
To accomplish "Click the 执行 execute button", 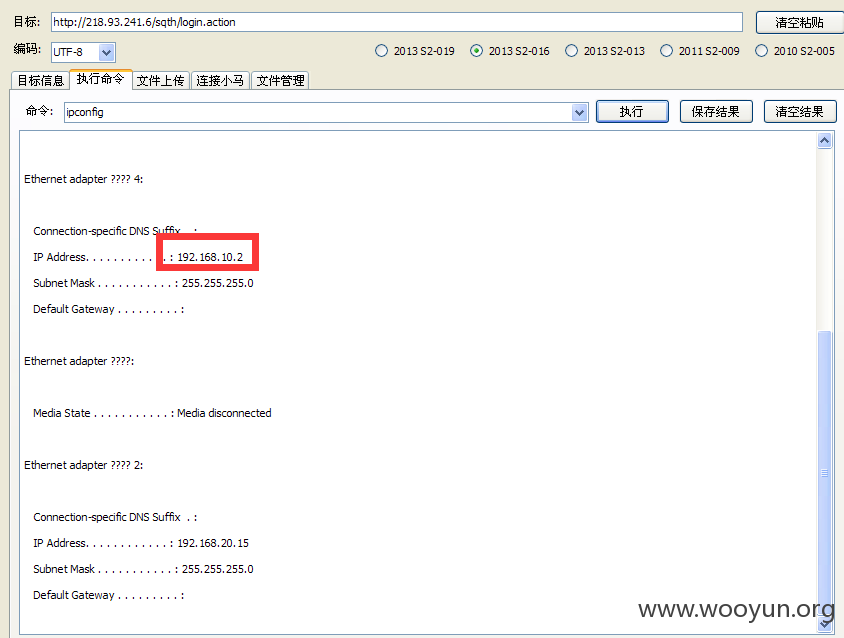I will (x=632, y=111).
